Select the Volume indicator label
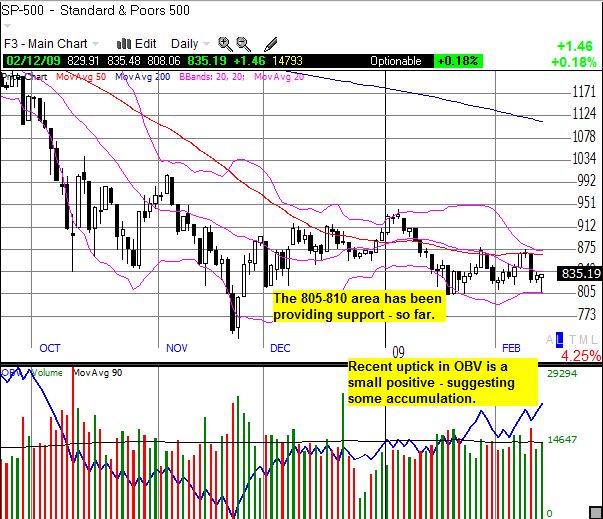Screen dimensions: 603x519 point(47,373)
